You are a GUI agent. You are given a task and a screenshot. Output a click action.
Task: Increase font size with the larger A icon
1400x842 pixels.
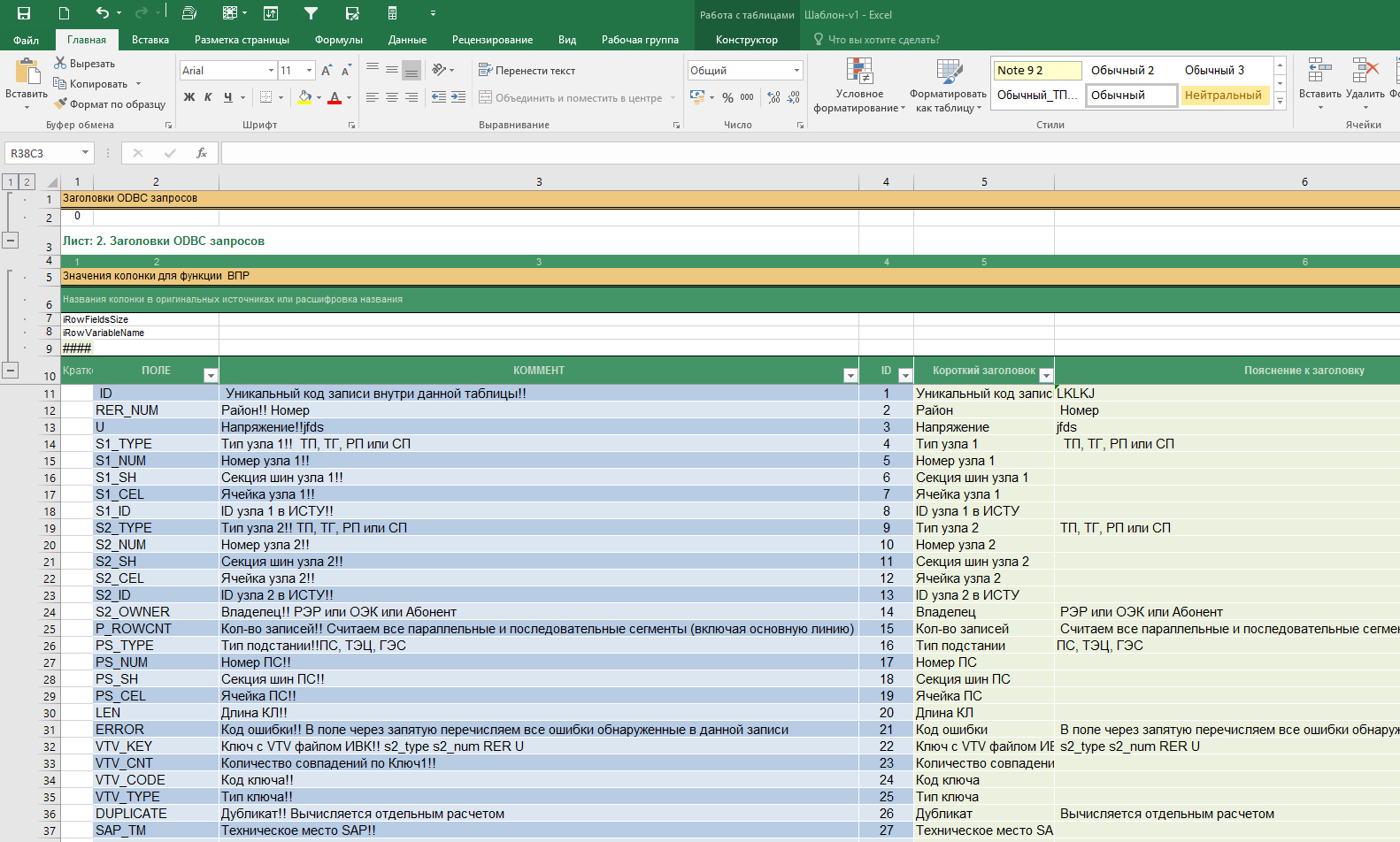click(327, 70)
